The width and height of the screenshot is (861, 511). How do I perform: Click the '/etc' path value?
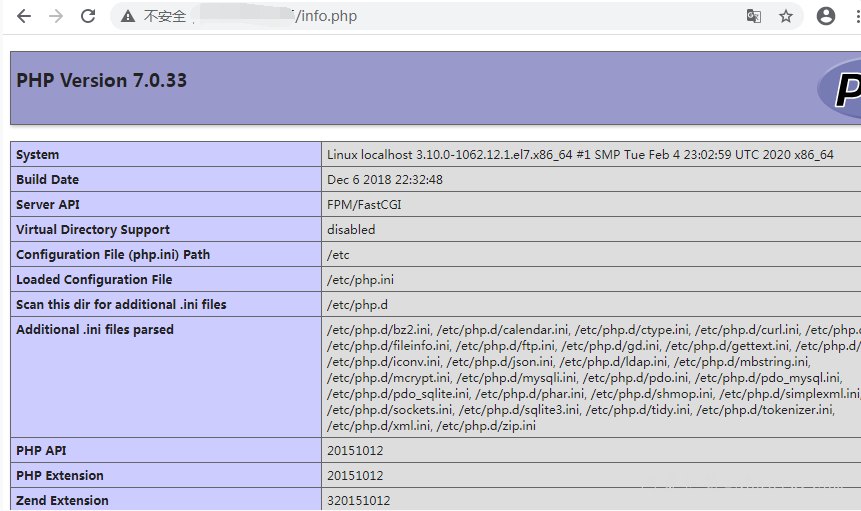click(338, 255)
